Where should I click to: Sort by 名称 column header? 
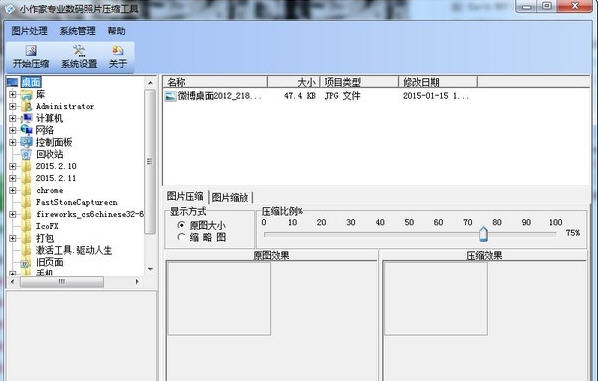(x=215, y=82)
